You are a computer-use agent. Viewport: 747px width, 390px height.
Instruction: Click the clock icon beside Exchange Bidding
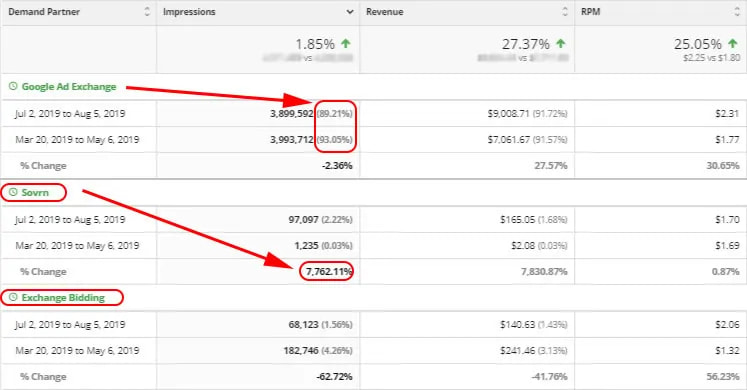(x=13, y=297)
